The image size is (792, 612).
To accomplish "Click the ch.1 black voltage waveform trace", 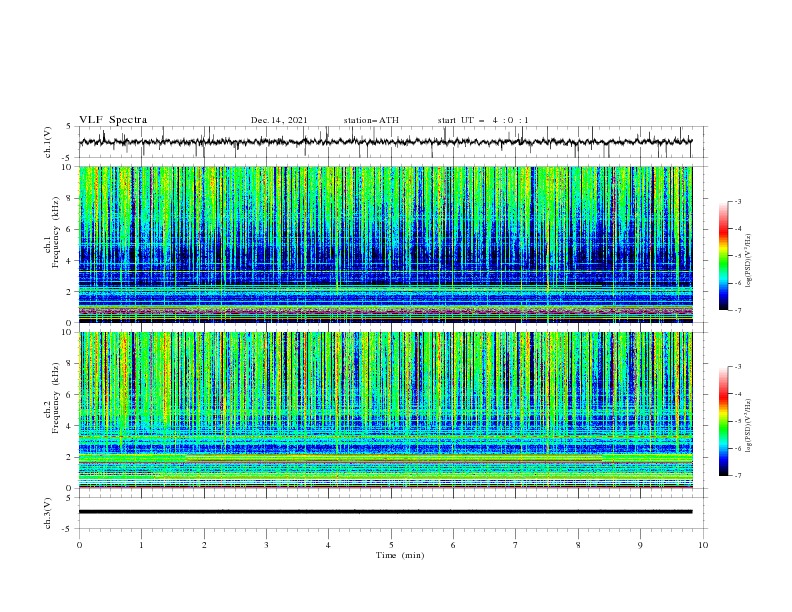I will 385,142.
